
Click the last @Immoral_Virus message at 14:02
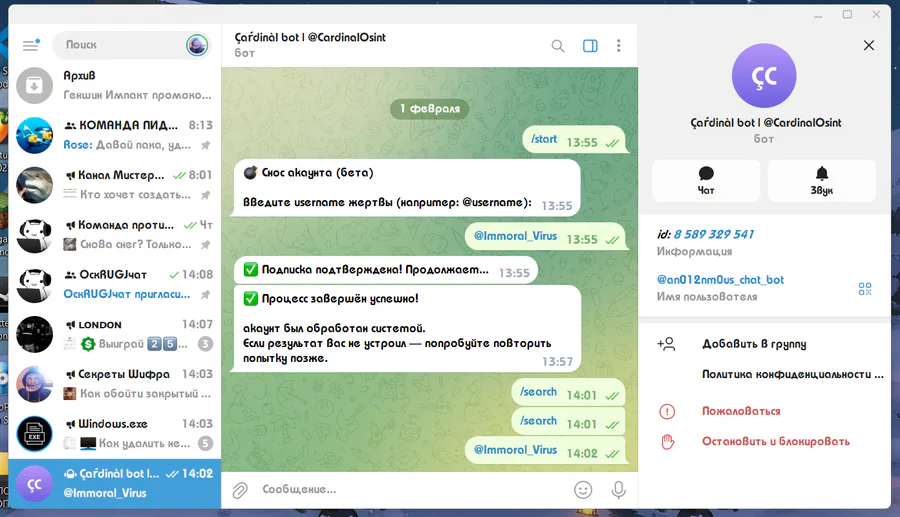click(545, 451)
